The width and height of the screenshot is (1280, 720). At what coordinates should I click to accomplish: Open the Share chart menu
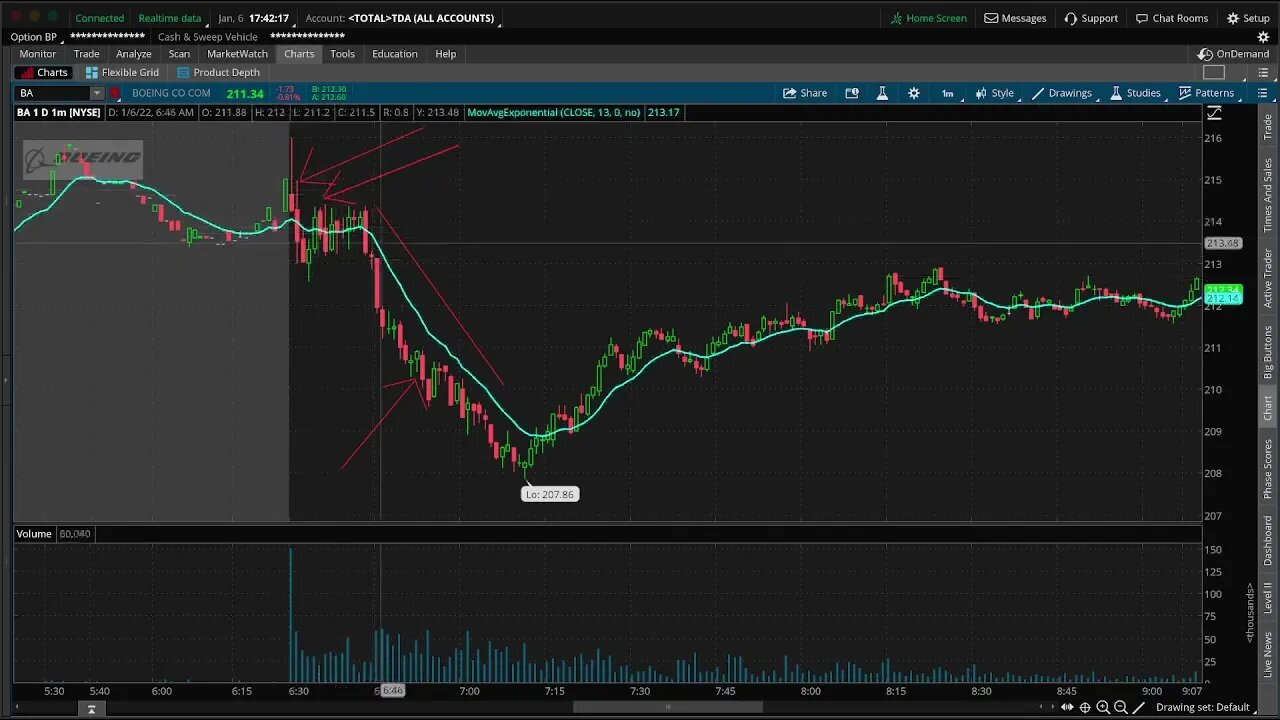(x=805, y=93)
